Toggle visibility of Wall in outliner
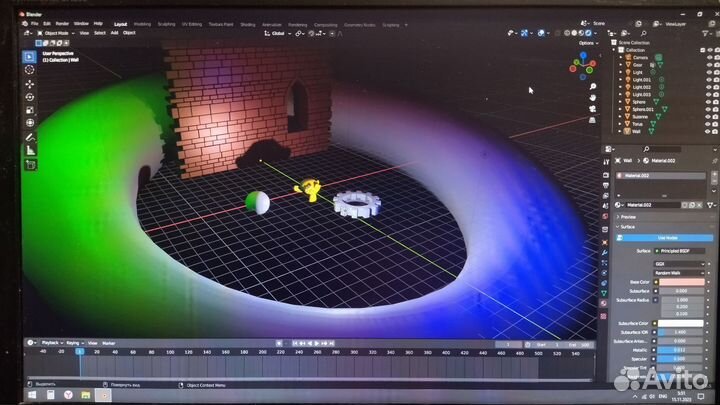 [x=708, y=131]
